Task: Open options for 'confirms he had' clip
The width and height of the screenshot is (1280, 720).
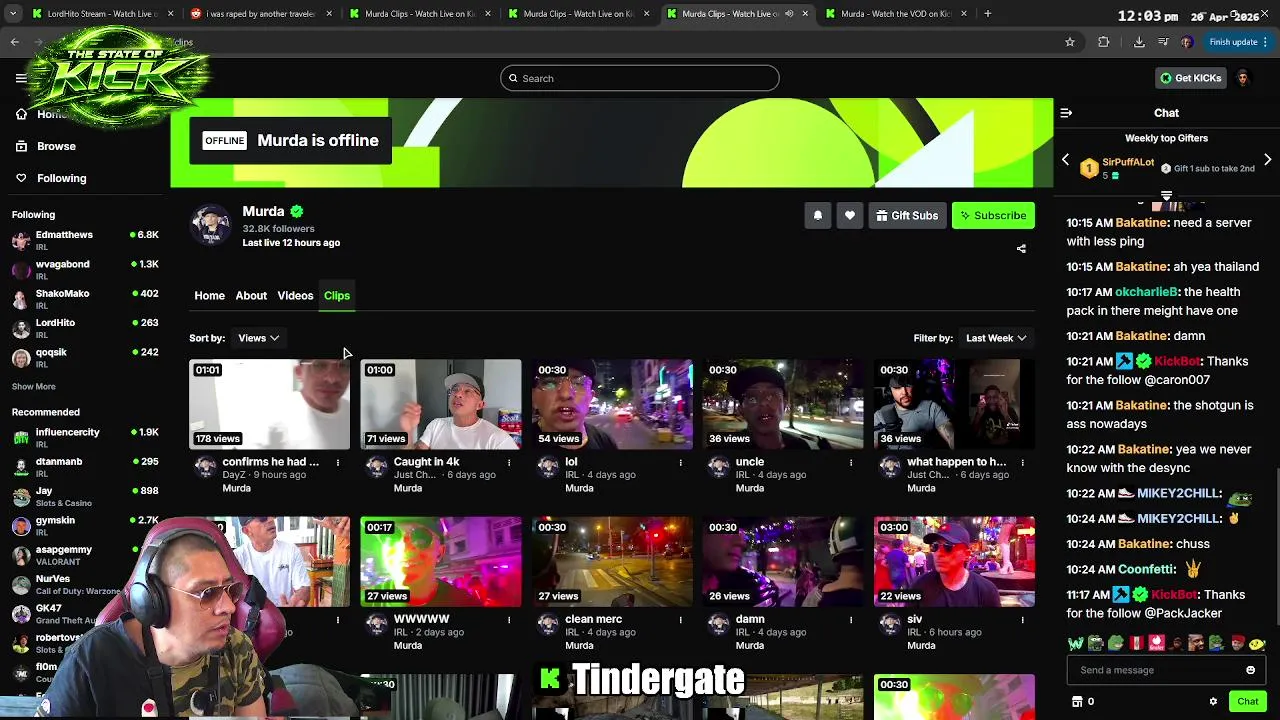Action: click(337, 462)
